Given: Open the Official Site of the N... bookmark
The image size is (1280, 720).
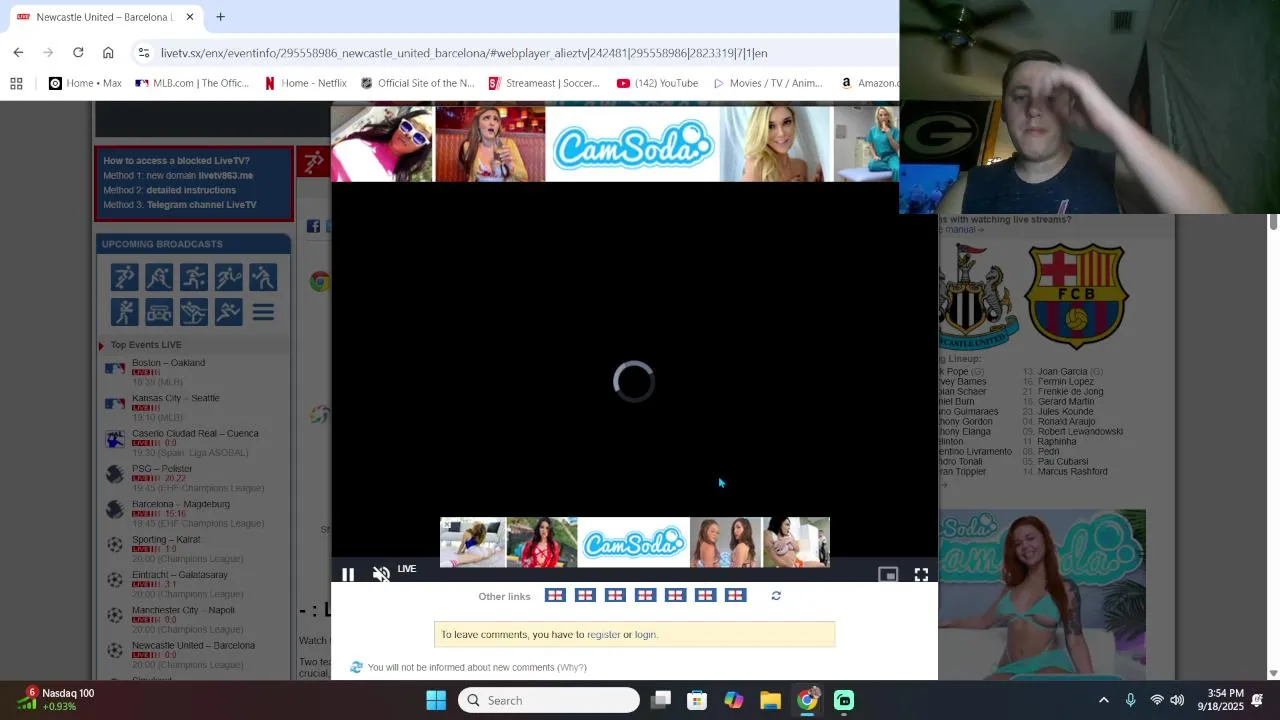Looking at the screenshot, I should pos(417,83).
